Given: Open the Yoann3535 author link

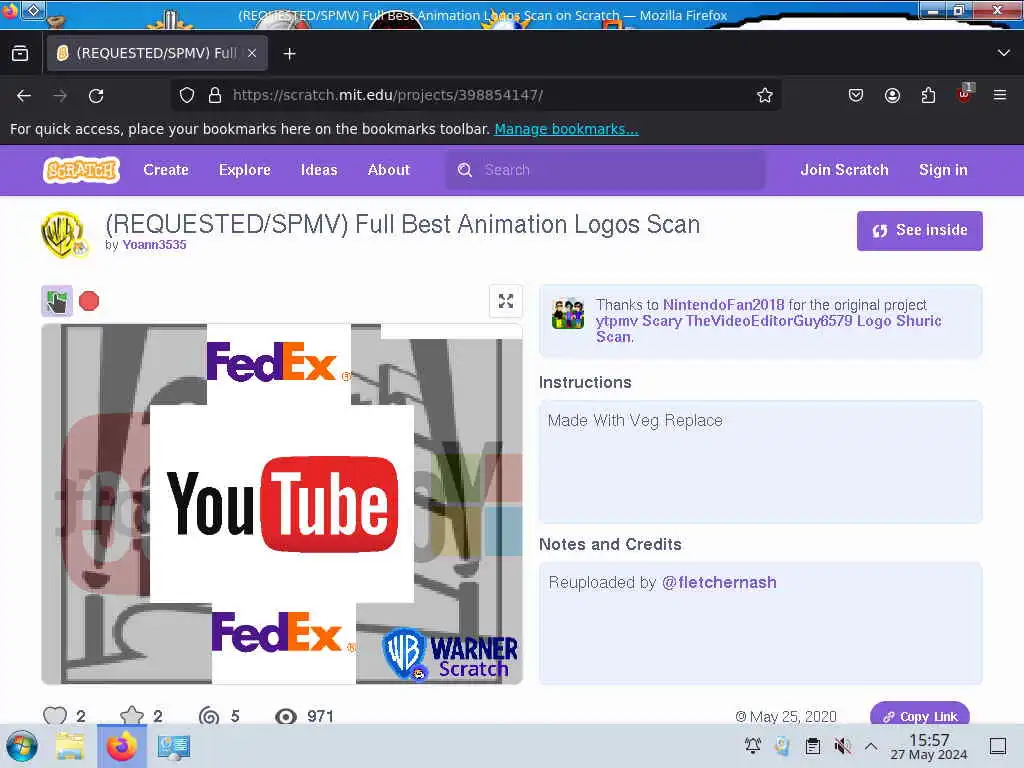Looking at the screenshot, I should 154,245.
